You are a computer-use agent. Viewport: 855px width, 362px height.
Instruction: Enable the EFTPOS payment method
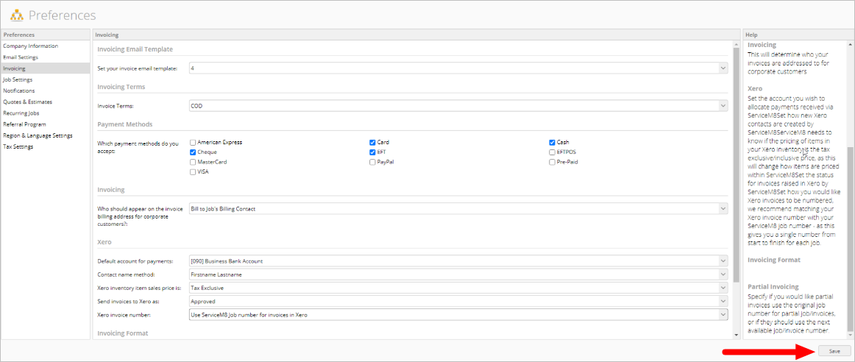(552, 152)
